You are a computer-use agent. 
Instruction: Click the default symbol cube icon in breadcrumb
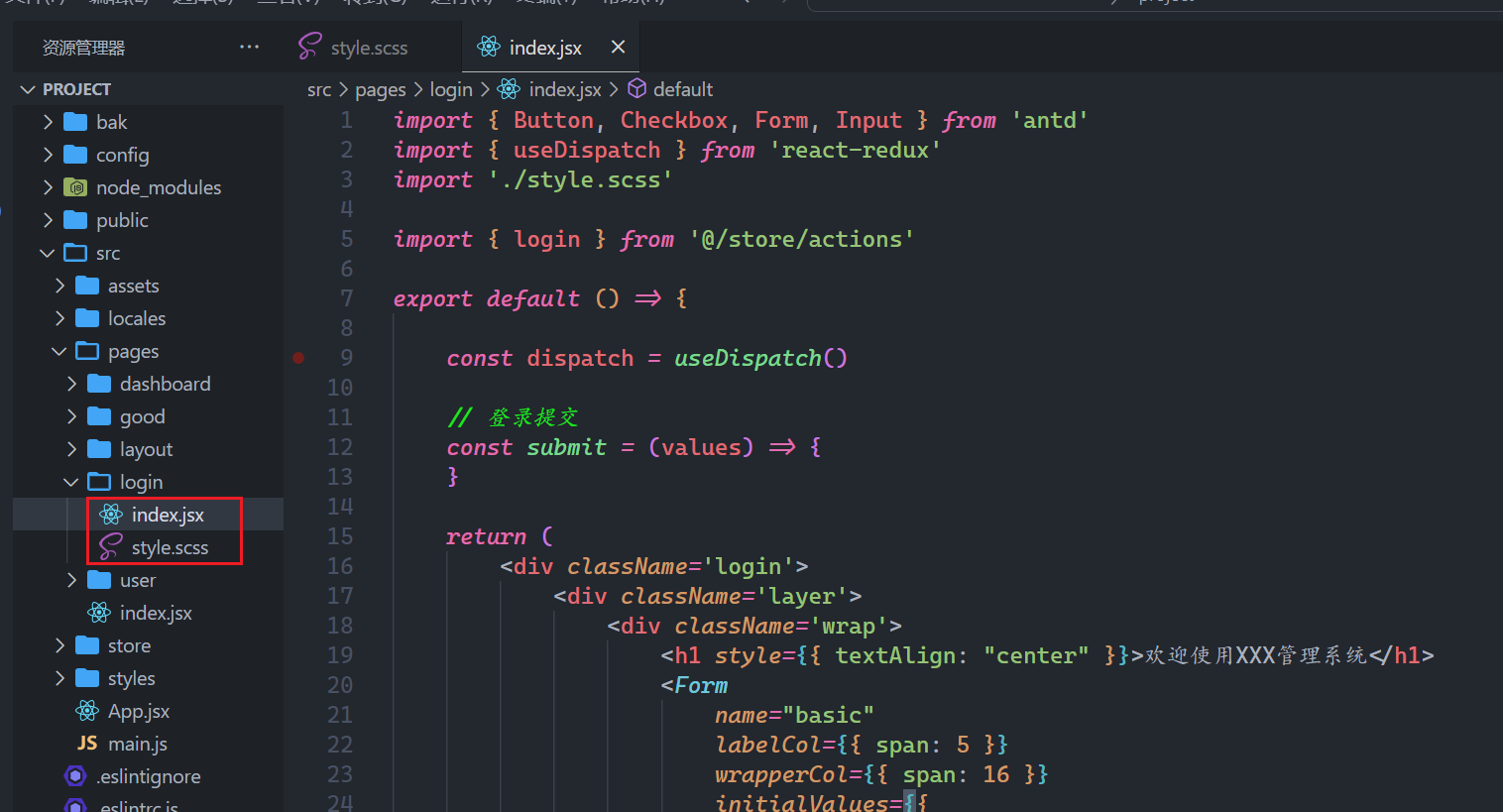point(637,89)
